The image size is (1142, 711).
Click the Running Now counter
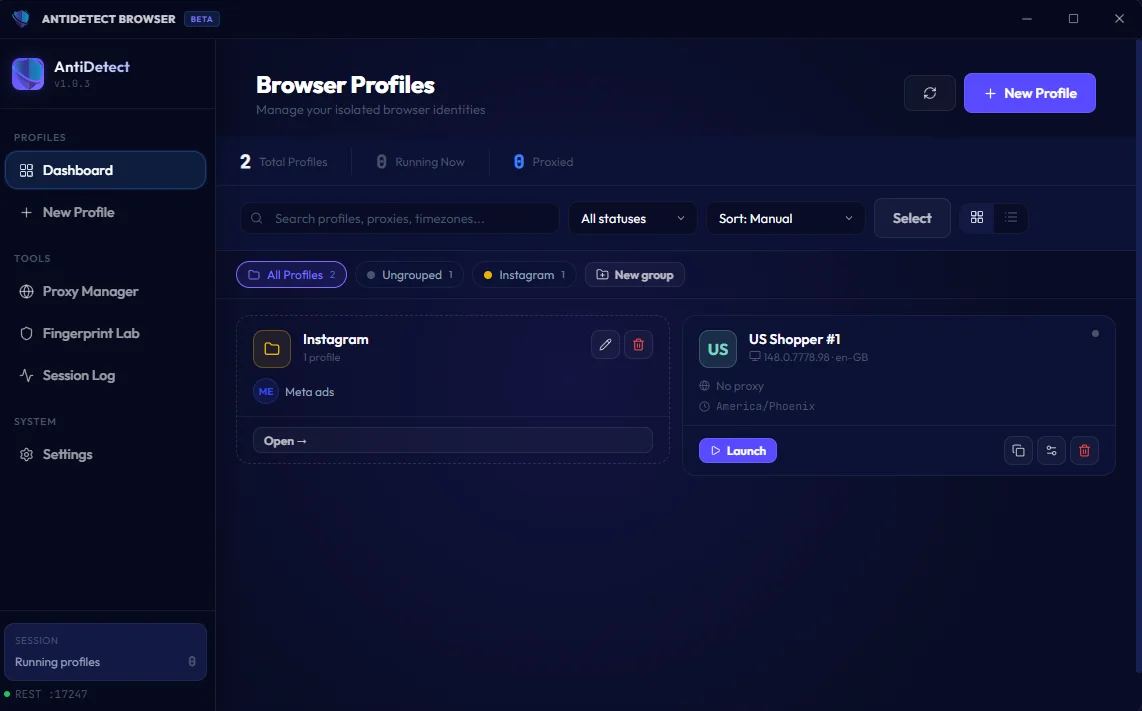(x=420, y=162)
